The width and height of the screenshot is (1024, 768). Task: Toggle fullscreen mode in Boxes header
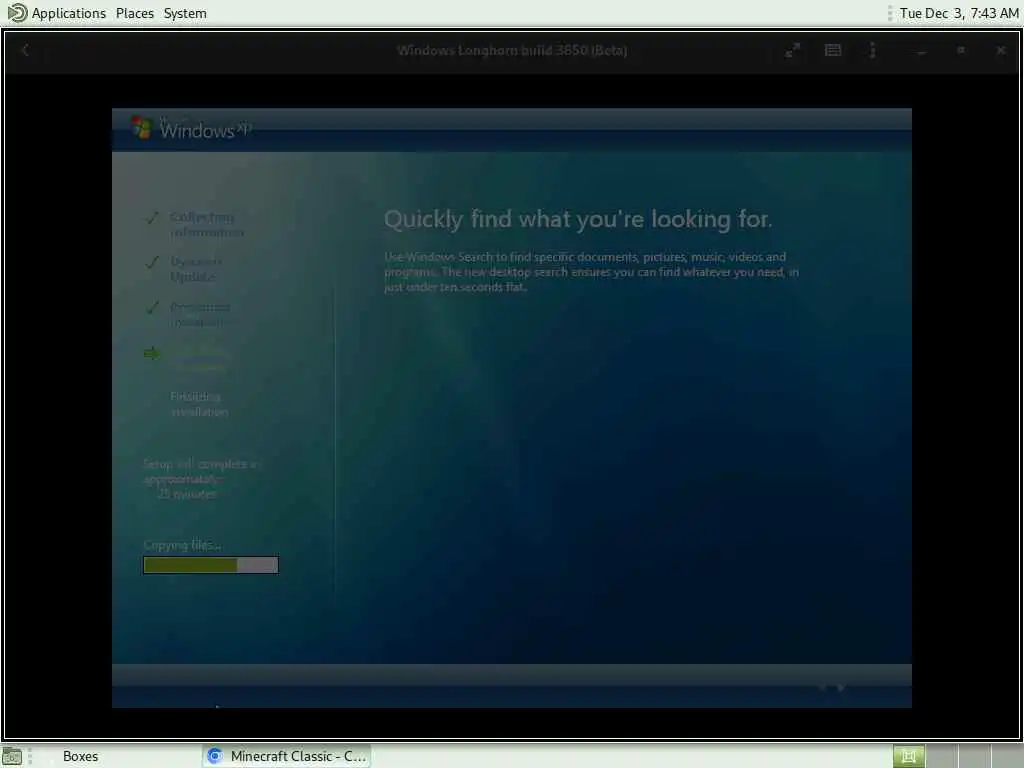(792, 50)
